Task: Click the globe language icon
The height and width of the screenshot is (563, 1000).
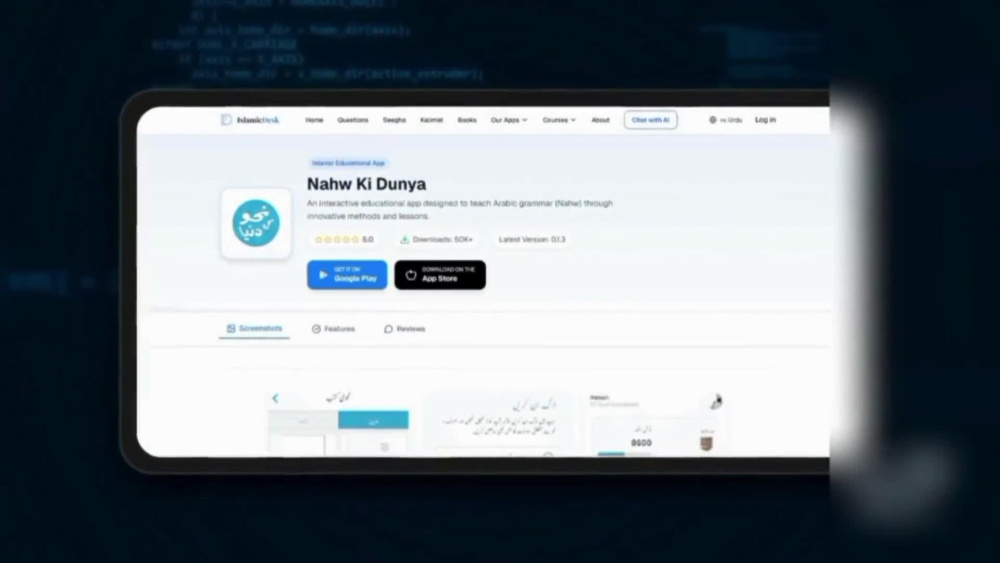Action: click(712, 120)
